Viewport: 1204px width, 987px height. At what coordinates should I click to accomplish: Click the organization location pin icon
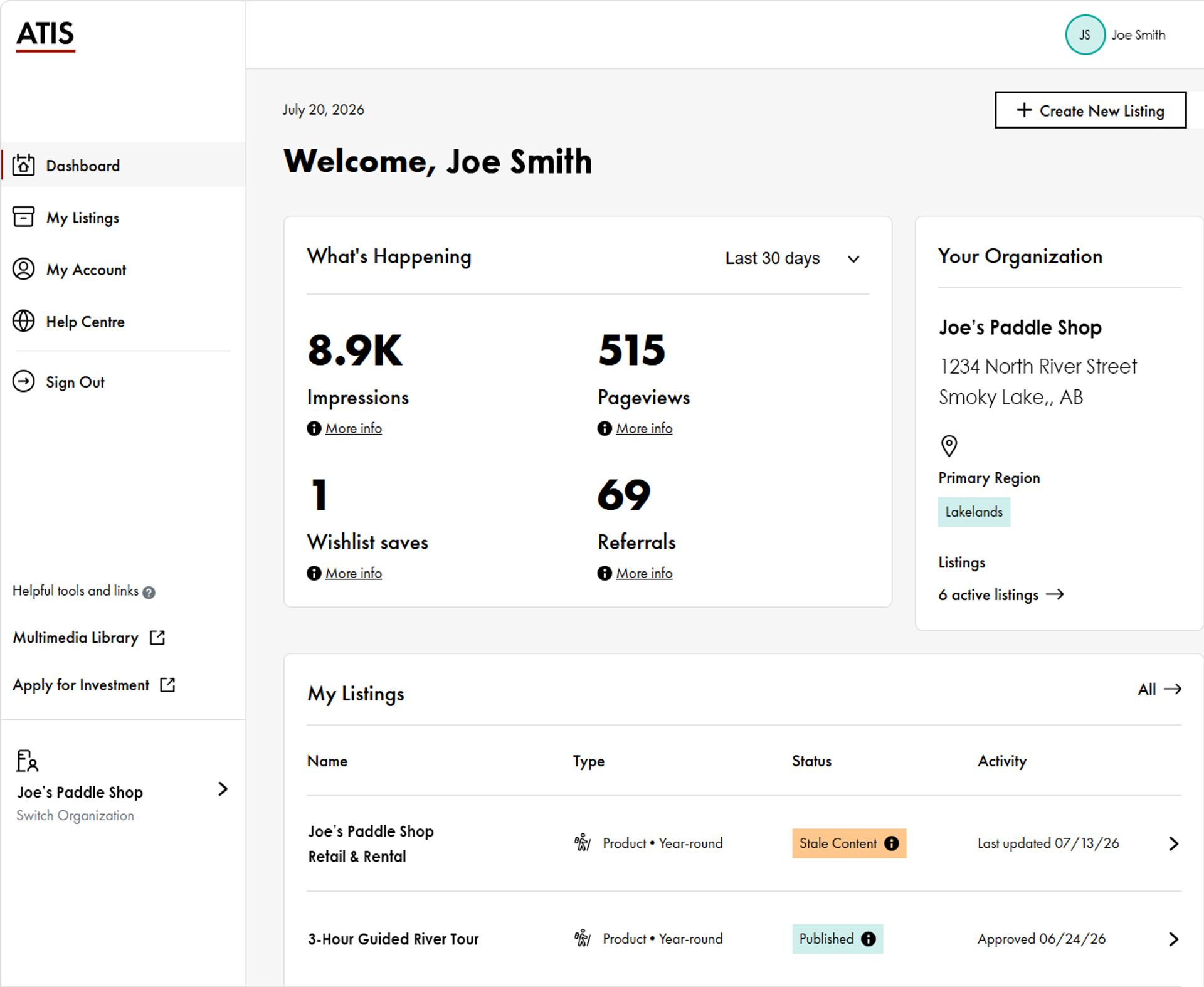(949, 446)
